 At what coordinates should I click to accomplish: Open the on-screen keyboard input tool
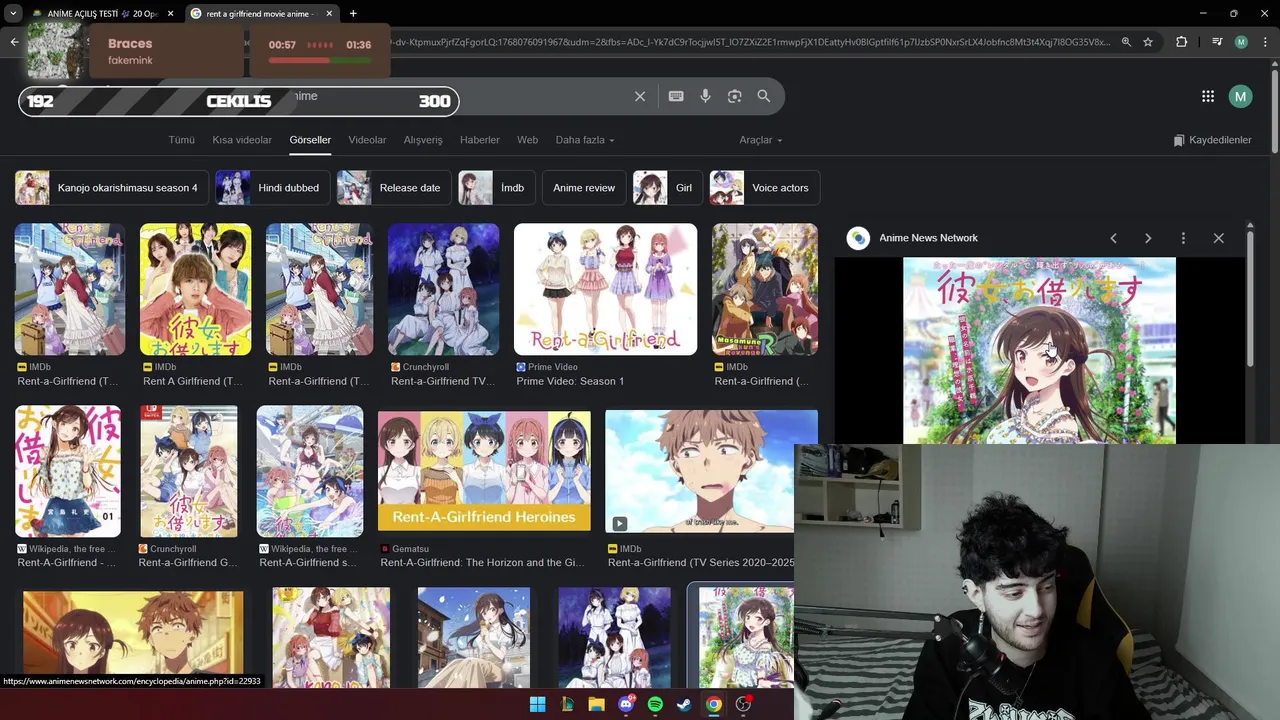[676, 96]
